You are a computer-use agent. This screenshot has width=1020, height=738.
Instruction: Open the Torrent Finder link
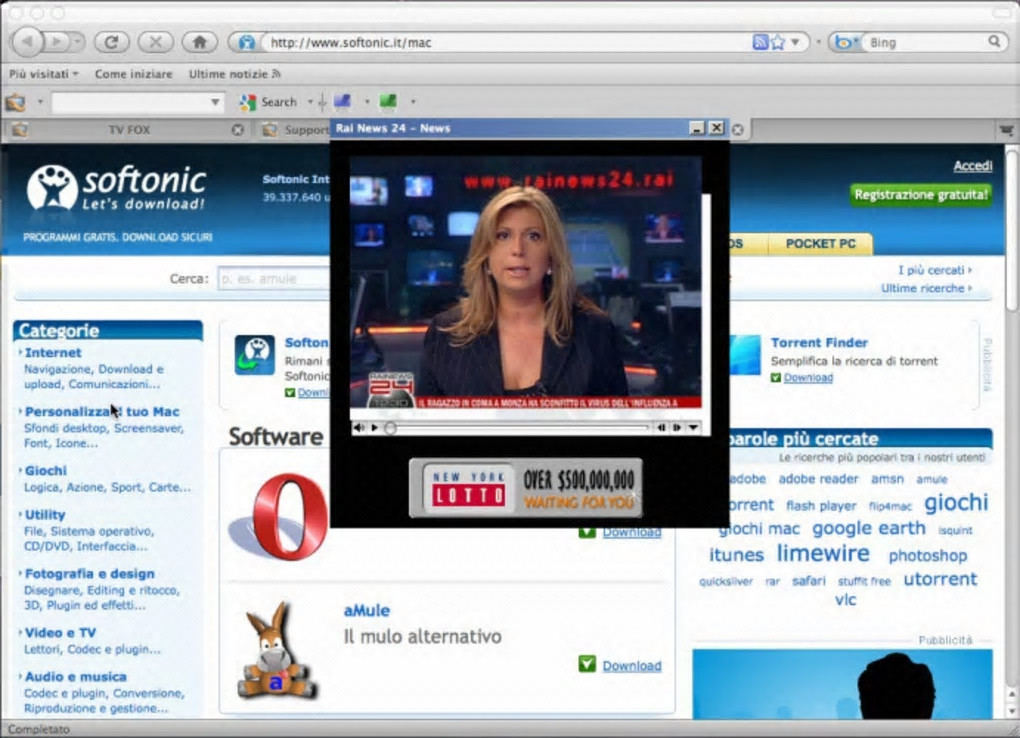point(819,342)
